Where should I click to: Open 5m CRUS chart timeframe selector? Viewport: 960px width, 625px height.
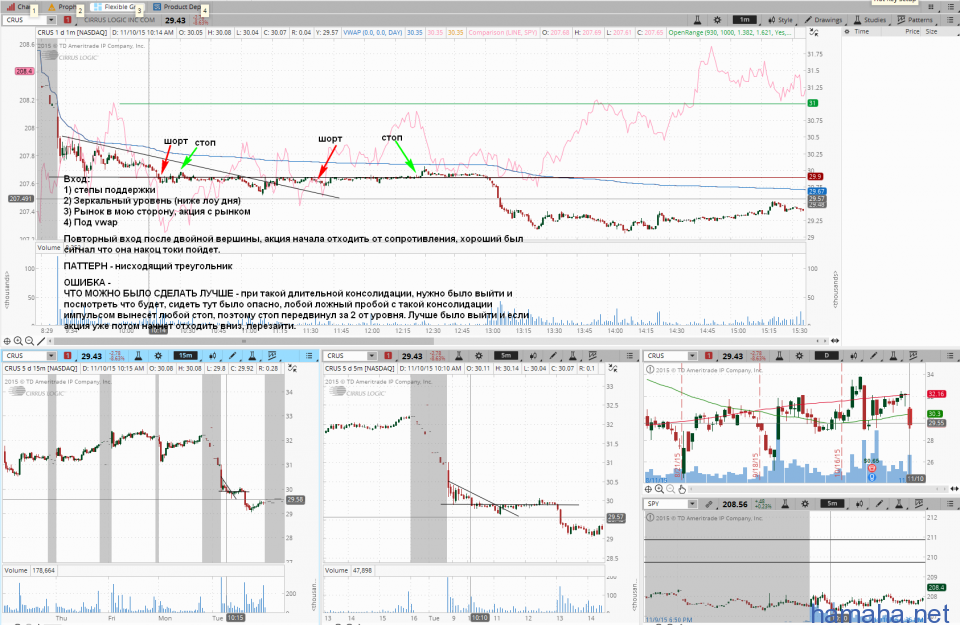point(506,356)
